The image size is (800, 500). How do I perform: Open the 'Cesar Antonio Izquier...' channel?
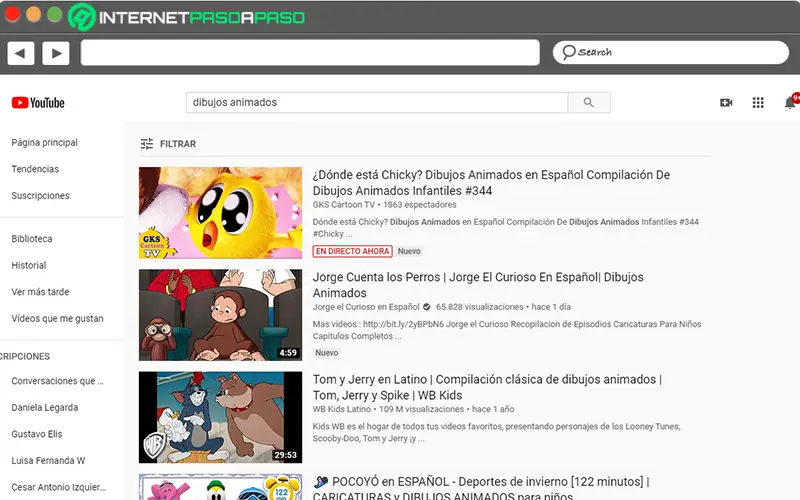tap(59, 487)
